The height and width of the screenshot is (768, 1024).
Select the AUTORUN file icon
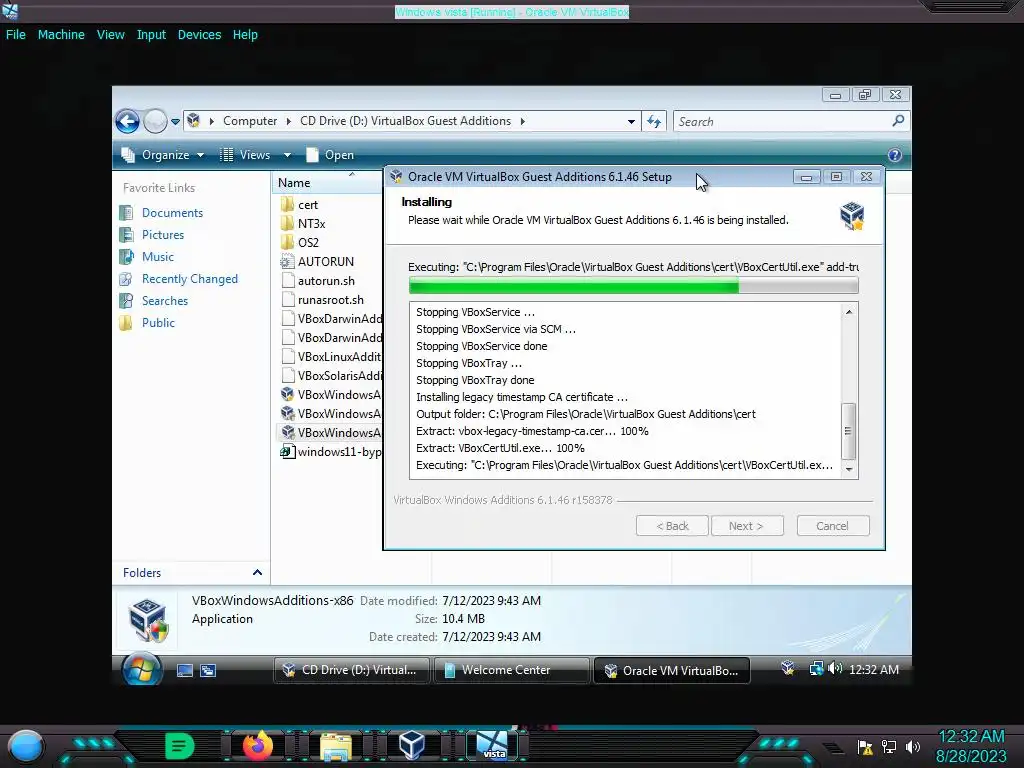[287, 261]
